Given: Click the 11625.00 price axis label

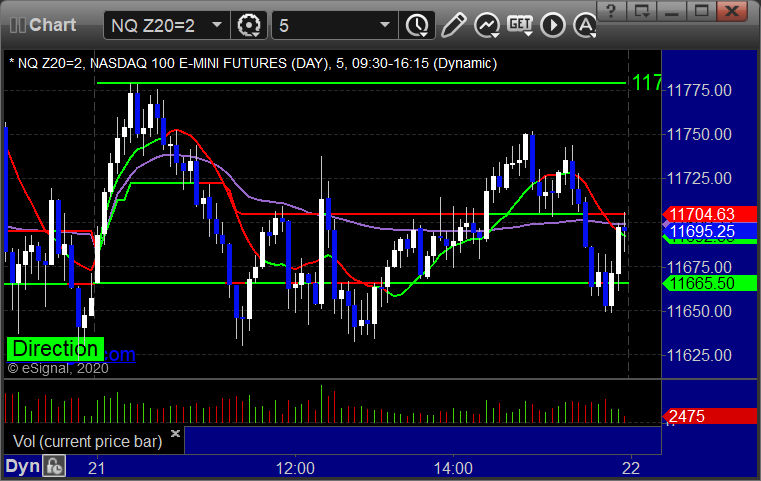Looking at the screenshot, I should (699, 355).
